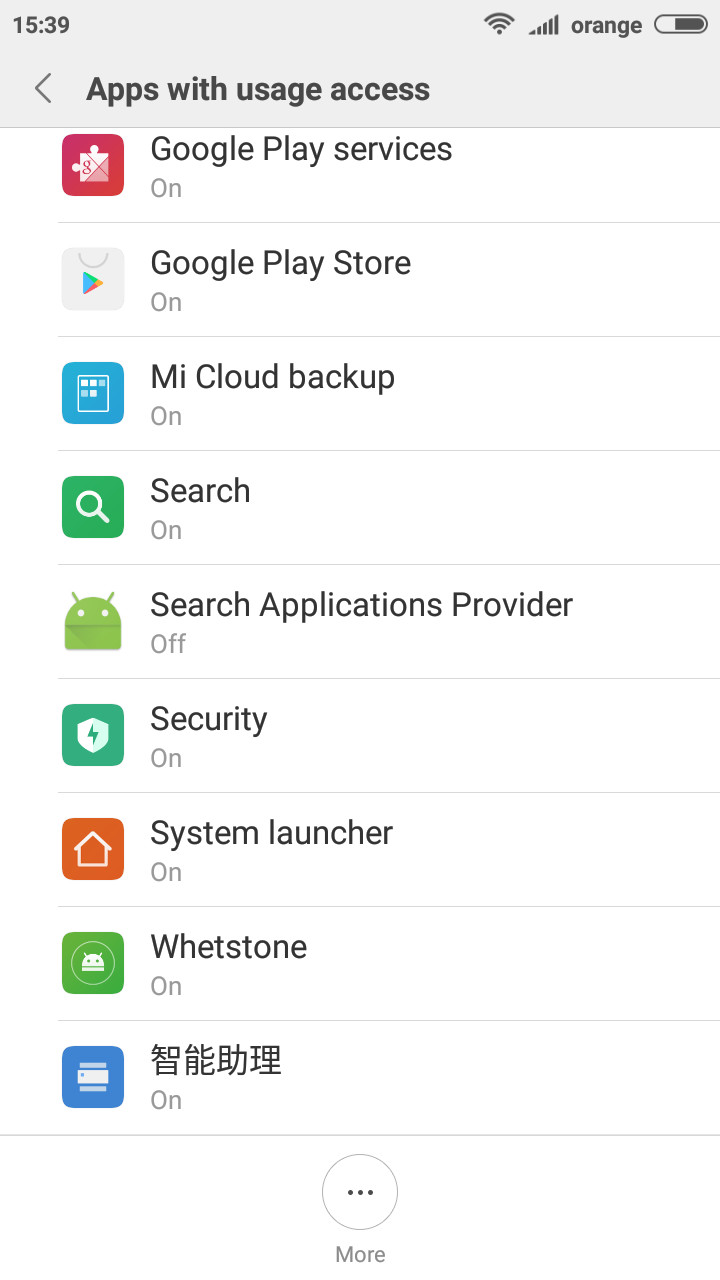Tap the On status under Security
Image resolution: width=720 pixels, height=1280 pixels.
[x=166, y=758]
